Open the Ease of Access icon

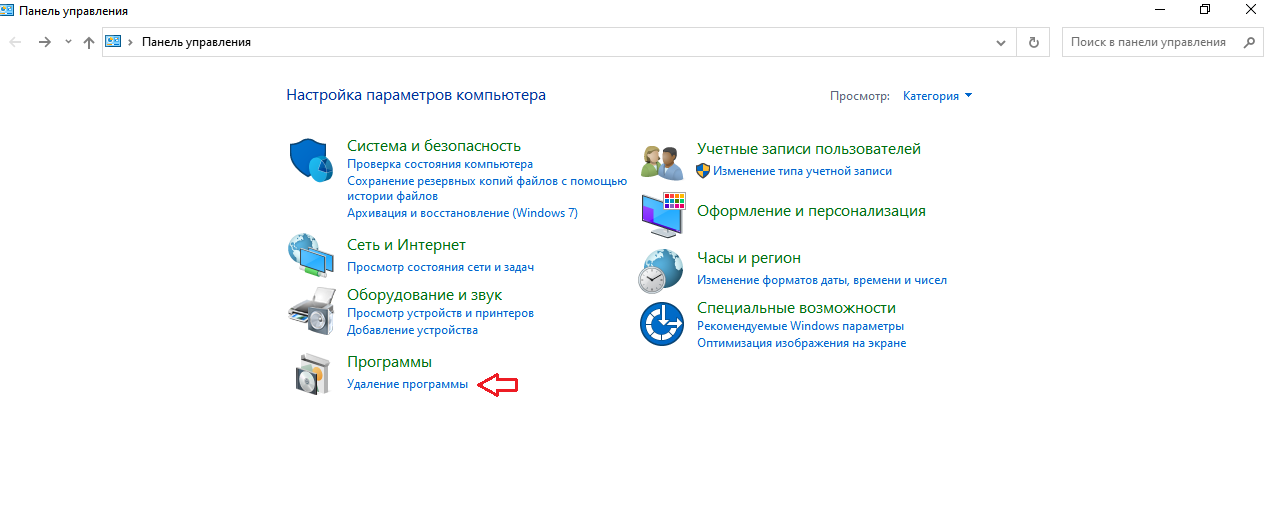pyautogui.click(x=661, y=323)
